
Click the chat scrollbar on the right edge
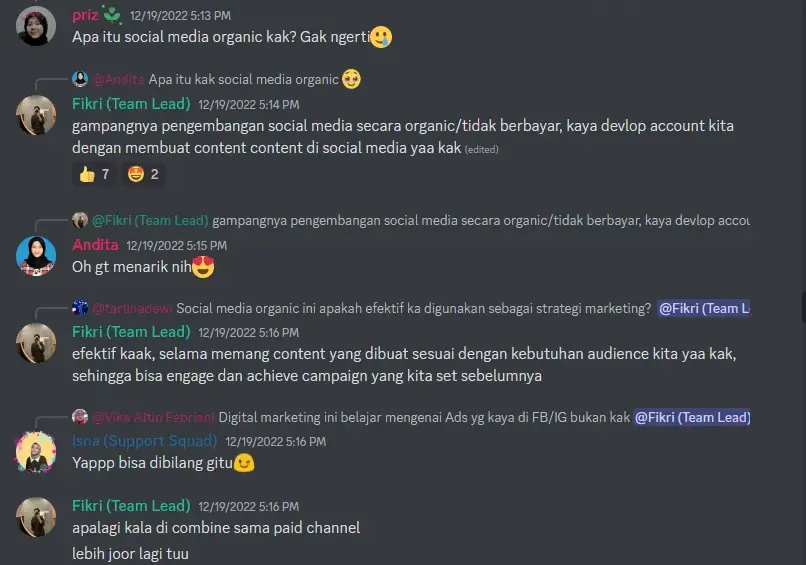pos(803,307)
